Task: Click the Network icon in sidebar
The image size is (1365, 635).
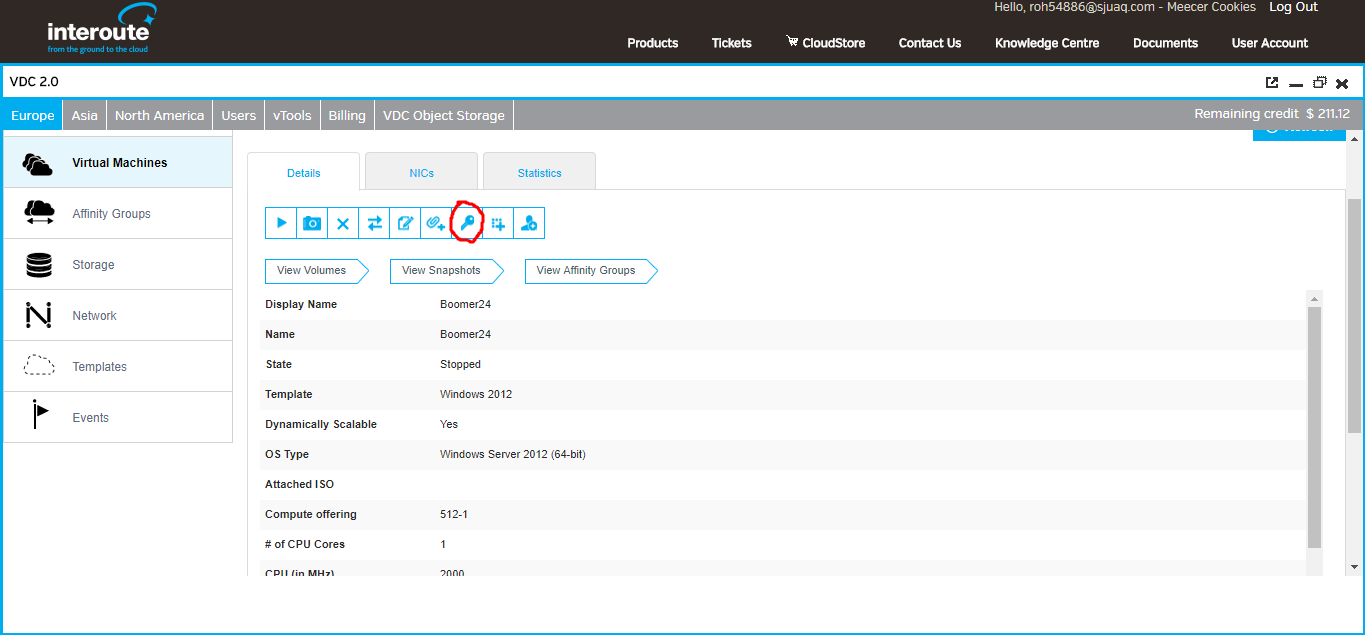Action: click(x=38, y=316)
